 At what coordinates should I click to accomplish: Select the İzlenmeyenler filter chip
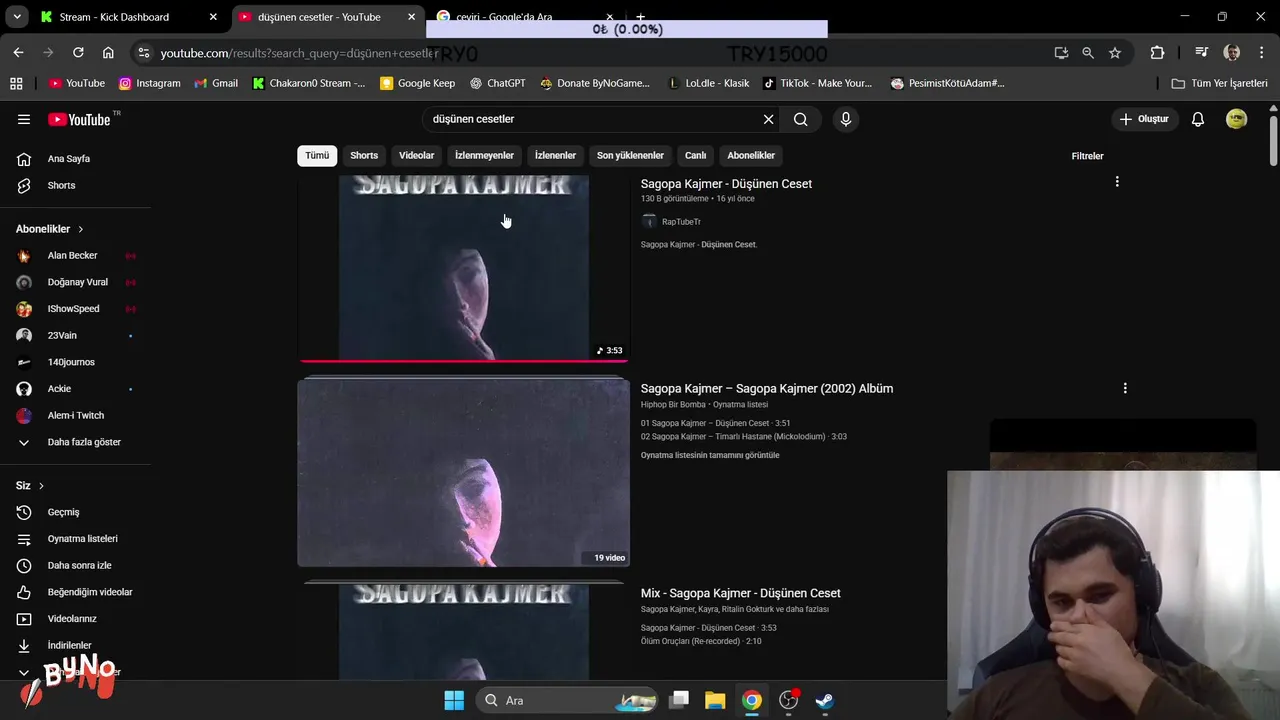(484, 155)
